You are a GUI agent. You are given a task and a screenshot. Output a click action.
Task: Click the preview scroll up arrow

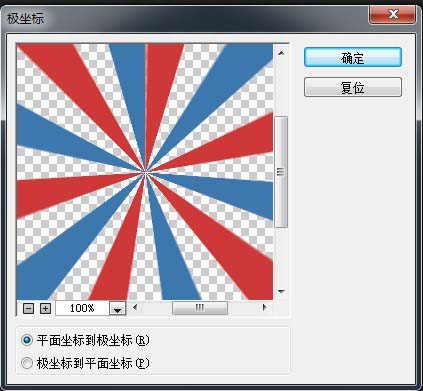[x=281, y=53]
